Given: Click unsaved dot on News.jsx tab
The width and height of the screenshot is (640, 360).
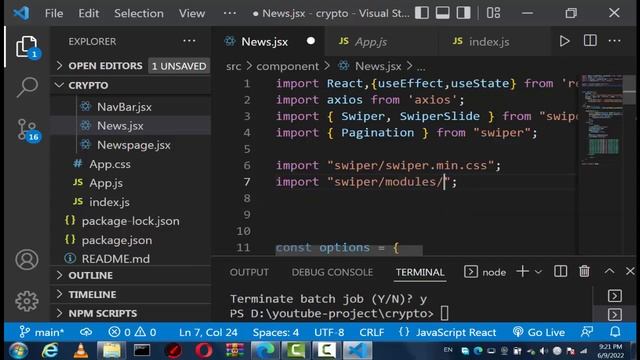Looking at the screenshot, I should point(311,41).
